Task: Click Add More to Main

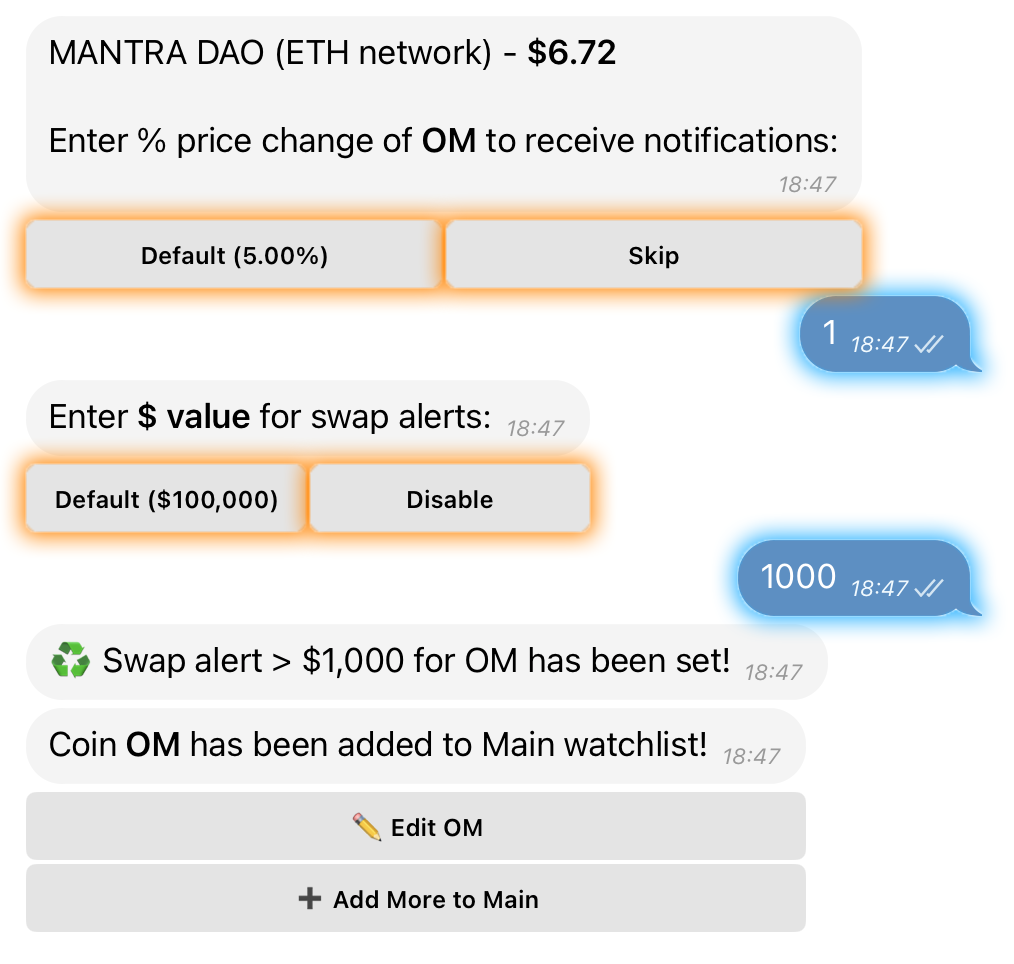Action: (x=416, y=898)
